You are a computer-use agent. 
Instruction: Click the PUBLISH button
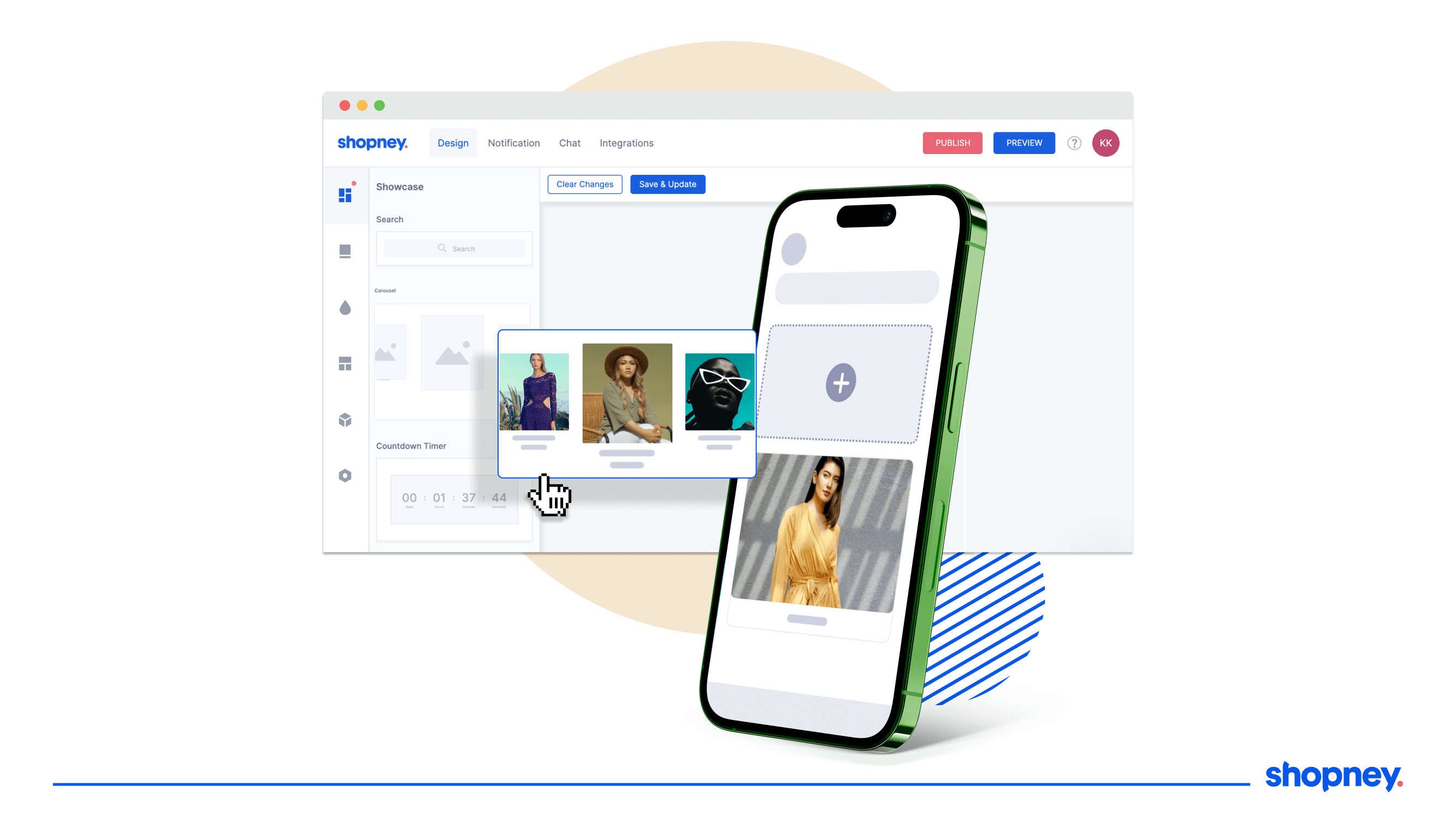(952, 142)
